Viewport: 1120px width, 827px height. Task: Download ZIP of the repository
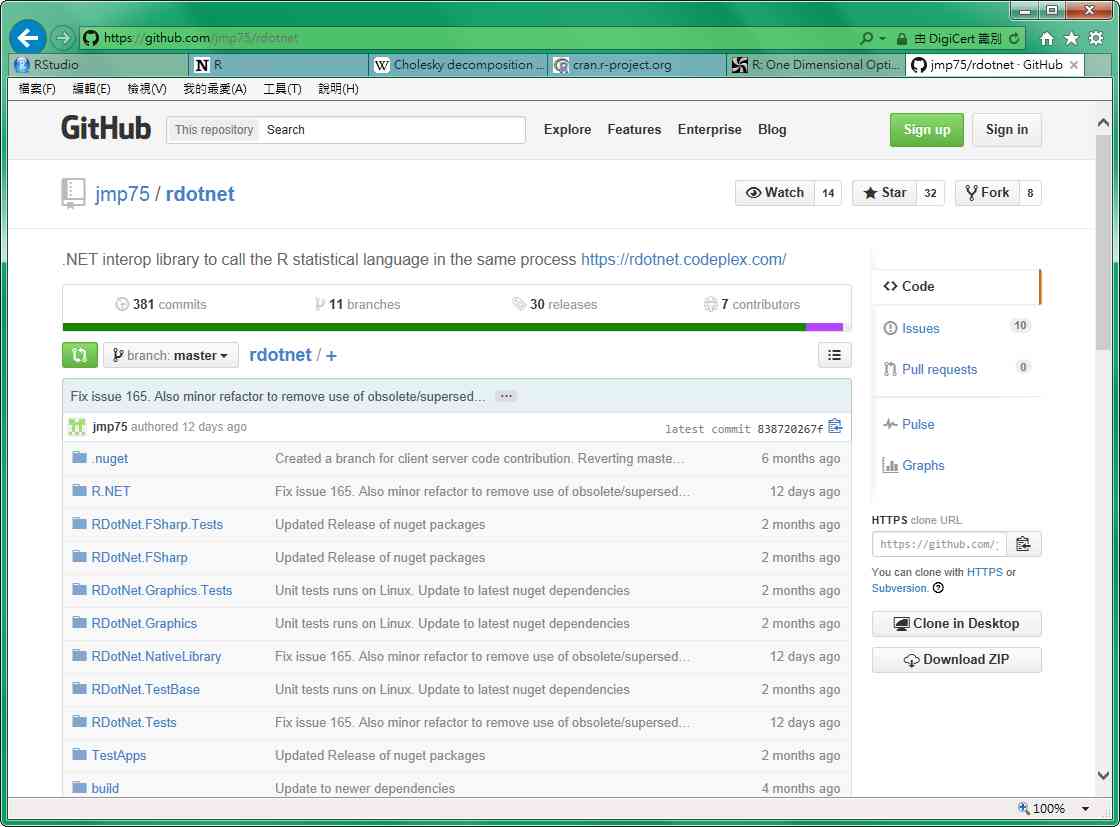[x=956, y=660]
